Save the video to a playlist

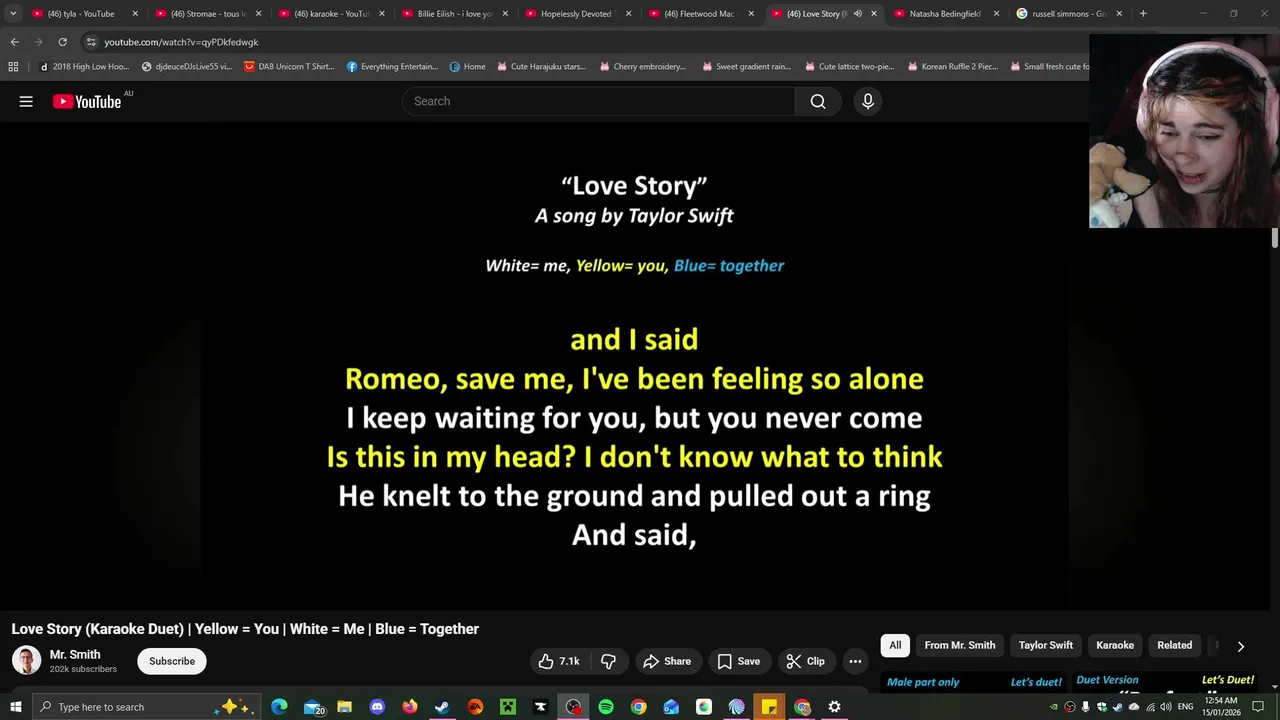738,661
